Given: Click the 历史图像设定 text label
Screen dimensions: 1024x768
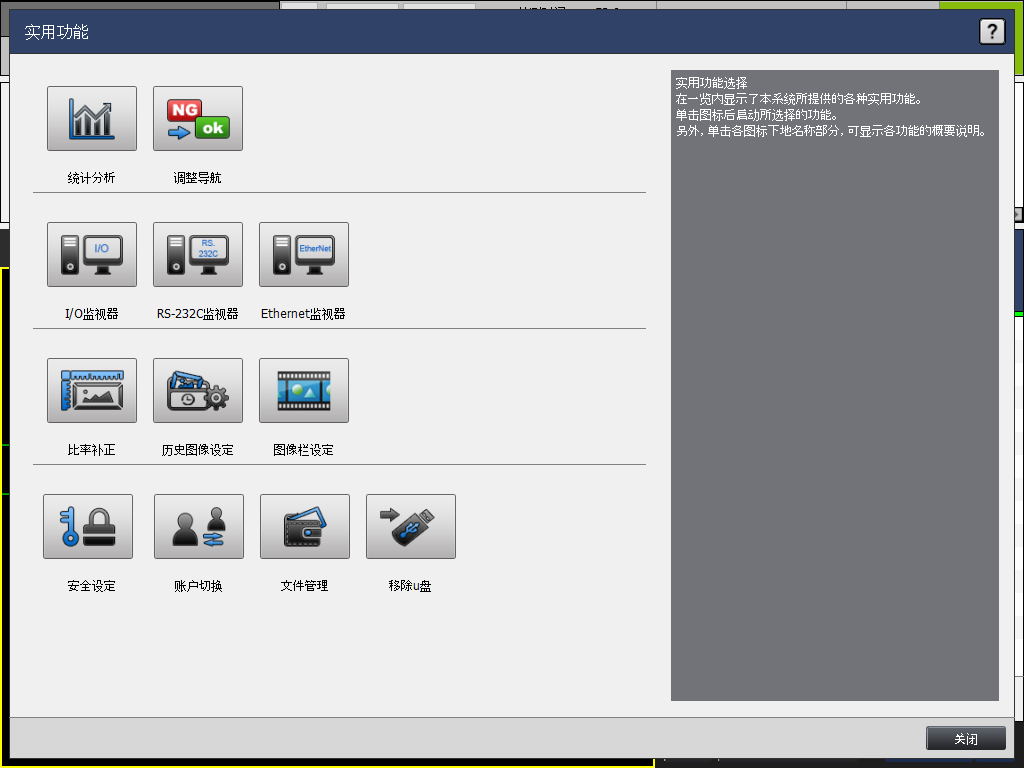Looking at the screenshot, I should point(198,450).
